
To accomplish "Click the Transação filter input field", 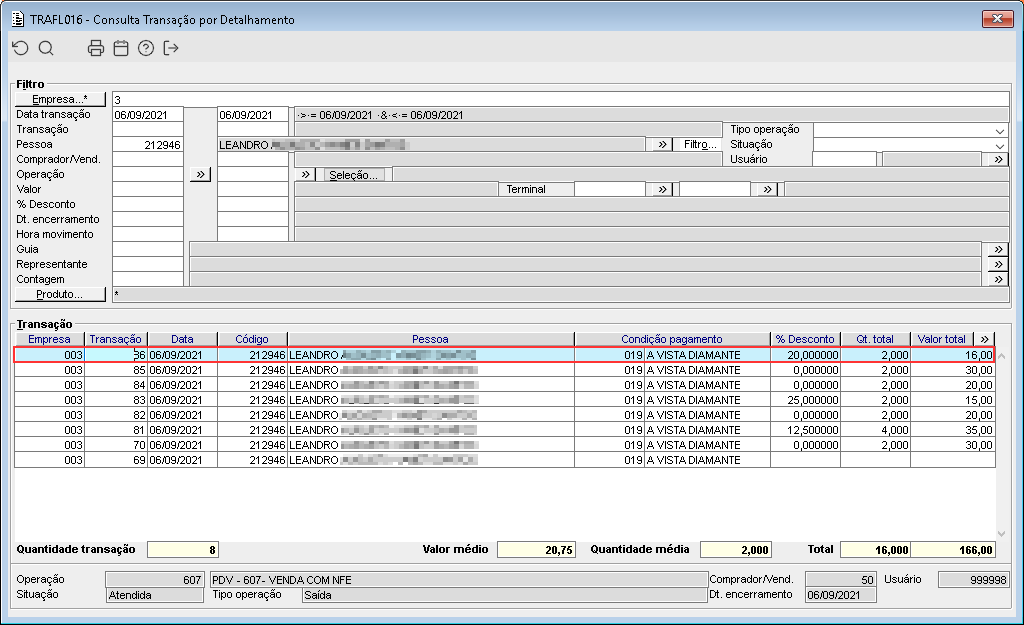I will click(x=148, y=130).
